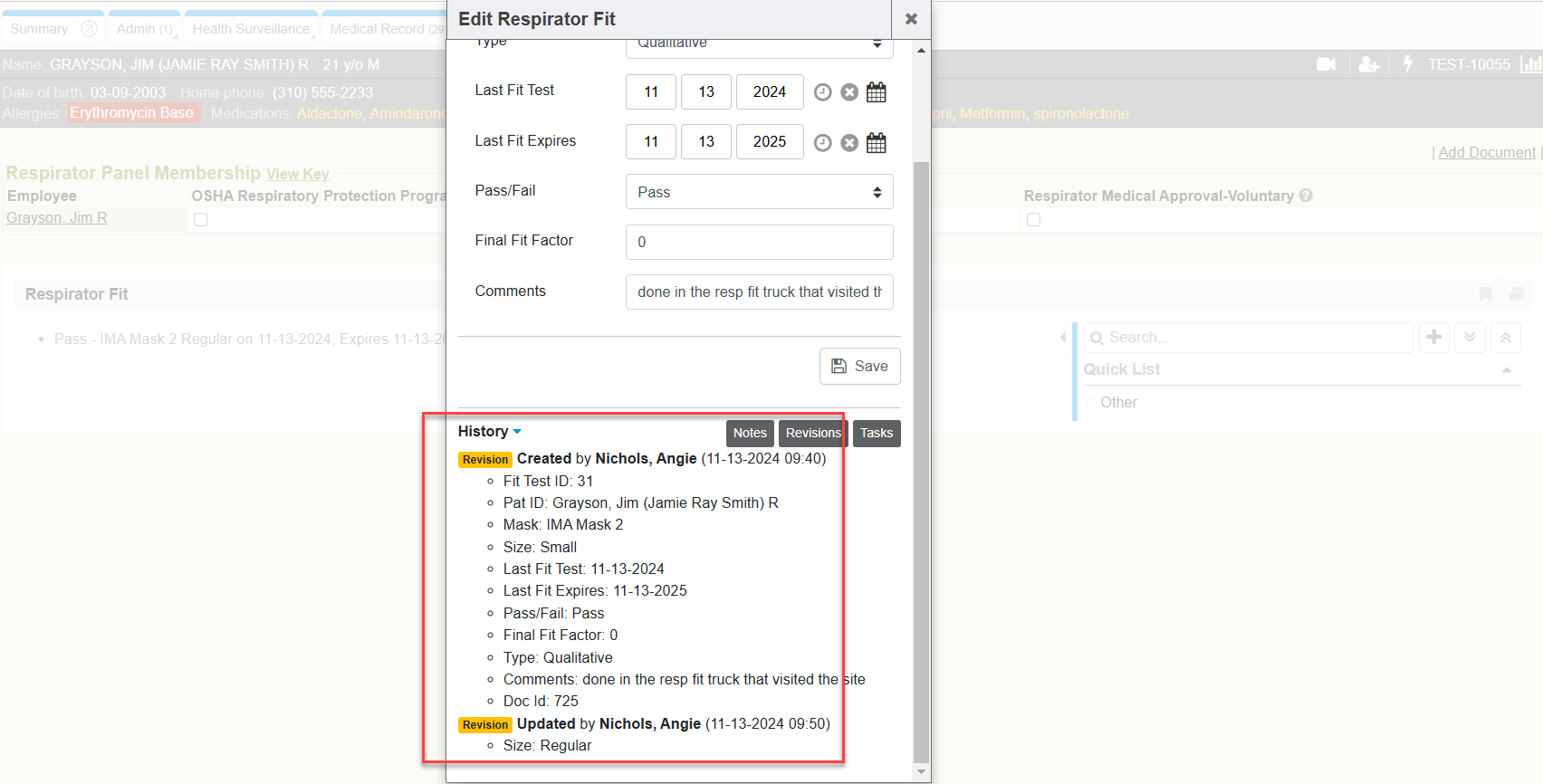Viewport: 1543px width, 784px height.
Task: Click the video camera icon in header
Action: (x=1326, y=64)
